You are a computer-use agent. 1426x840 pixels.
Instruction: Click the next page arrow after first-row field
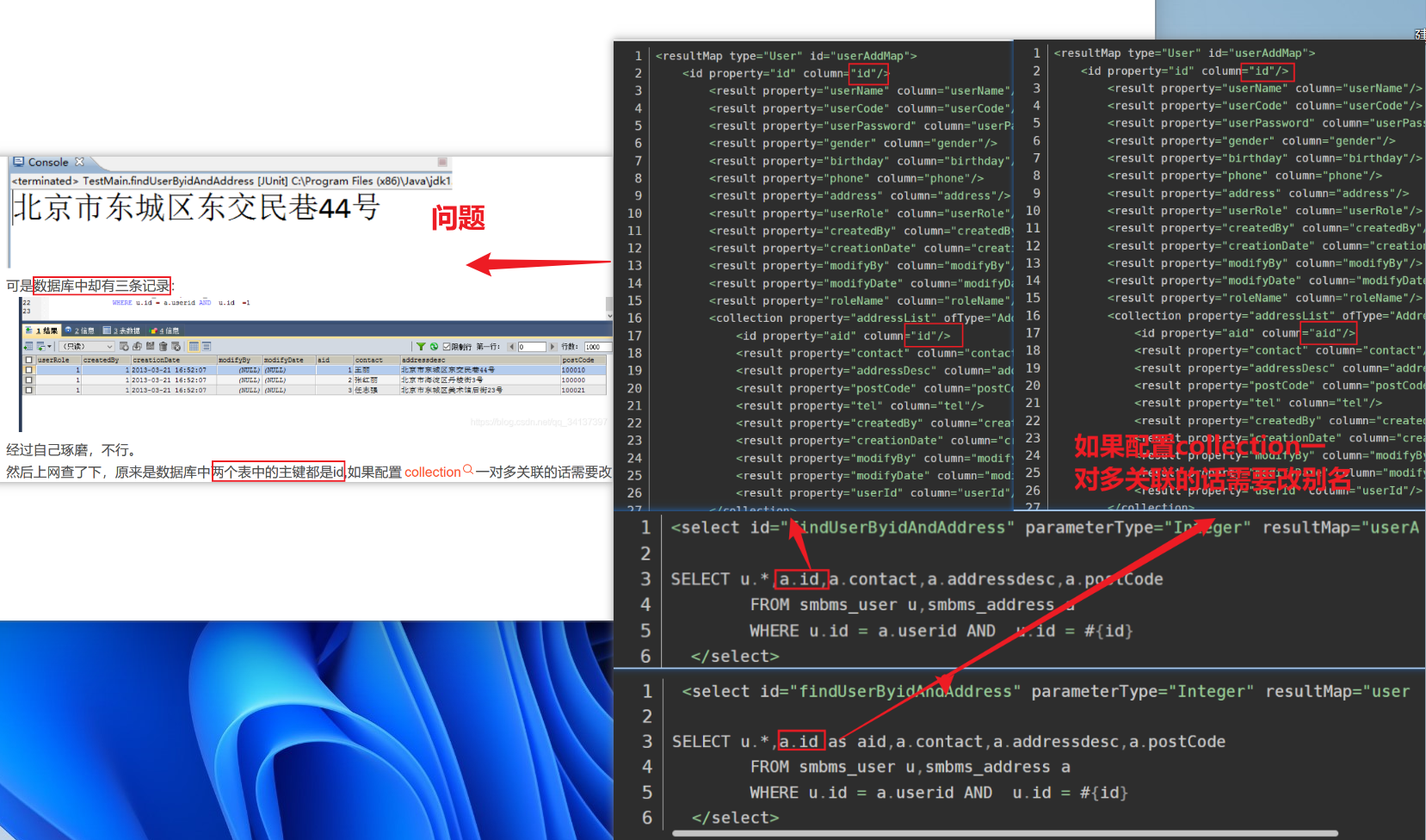coord(552,347)
